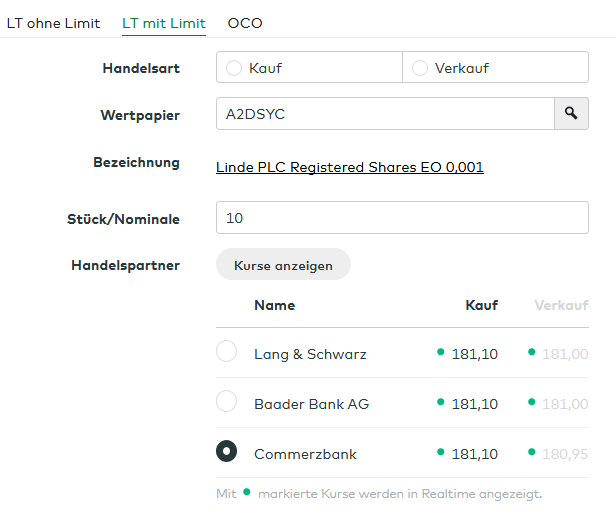616x519 pixels.
Task: Select the Kauf radio option
Action: coord(234,68)
